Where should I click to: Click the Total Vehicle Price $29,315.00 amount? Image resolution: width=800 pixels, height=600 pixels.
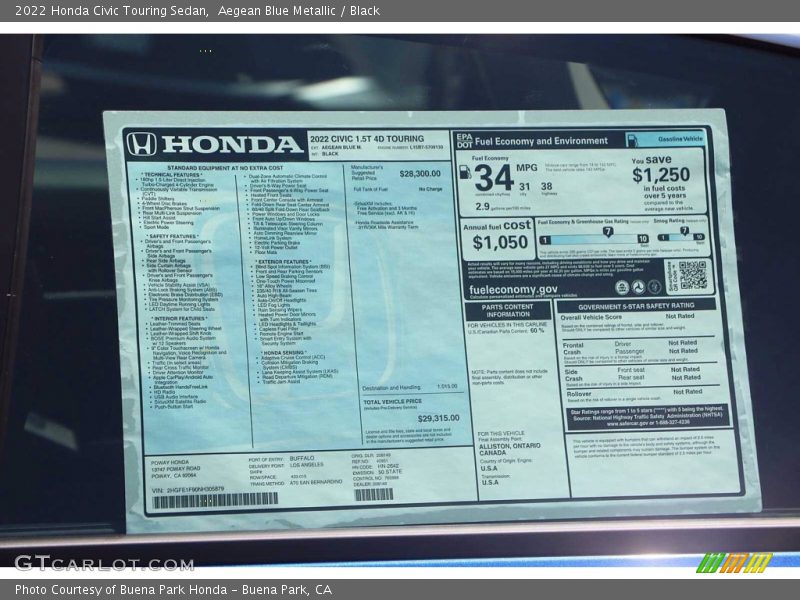click(438, 418)
